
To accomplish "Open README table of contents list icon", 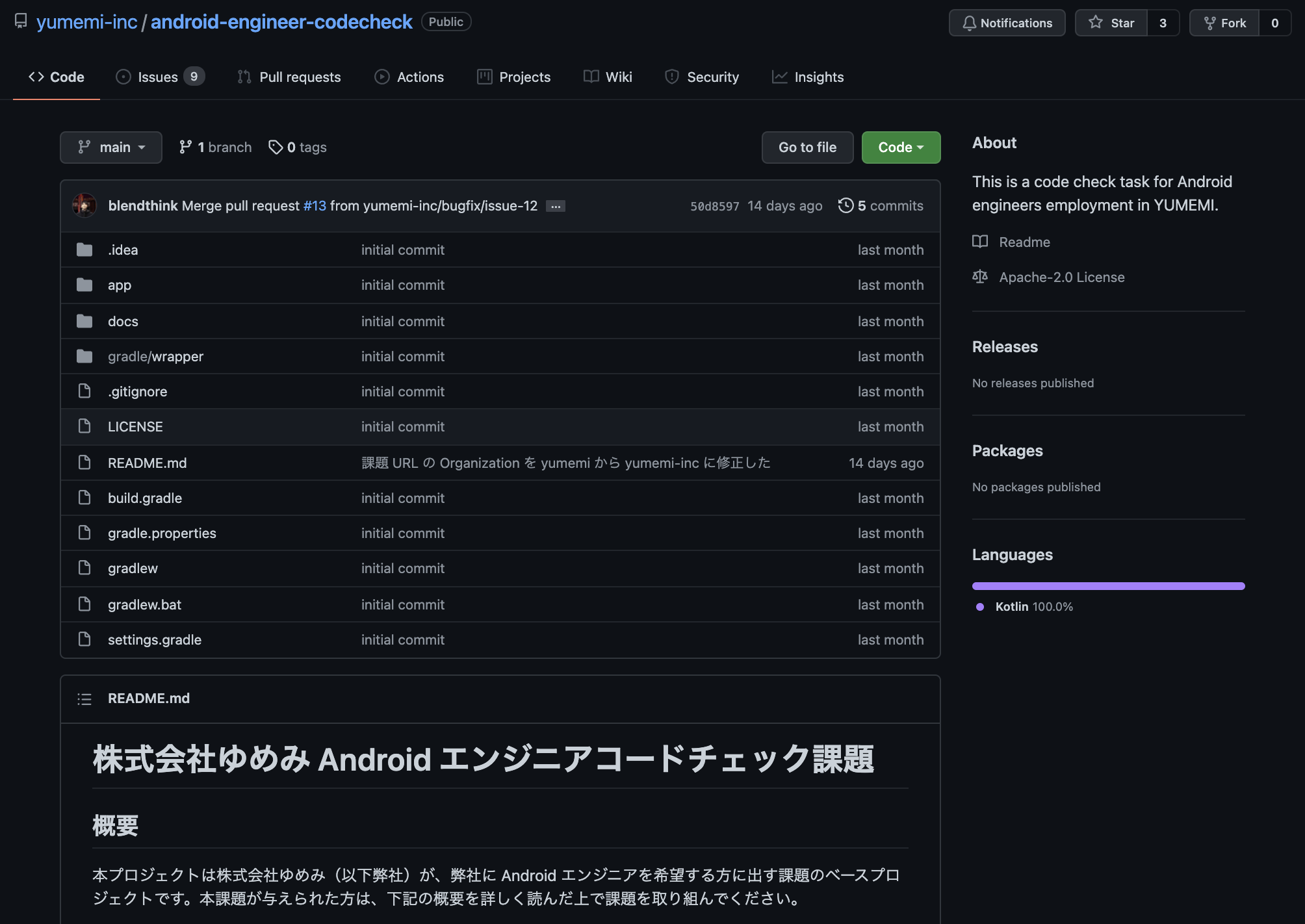I will pyautogui.click(x=84, y=699).
